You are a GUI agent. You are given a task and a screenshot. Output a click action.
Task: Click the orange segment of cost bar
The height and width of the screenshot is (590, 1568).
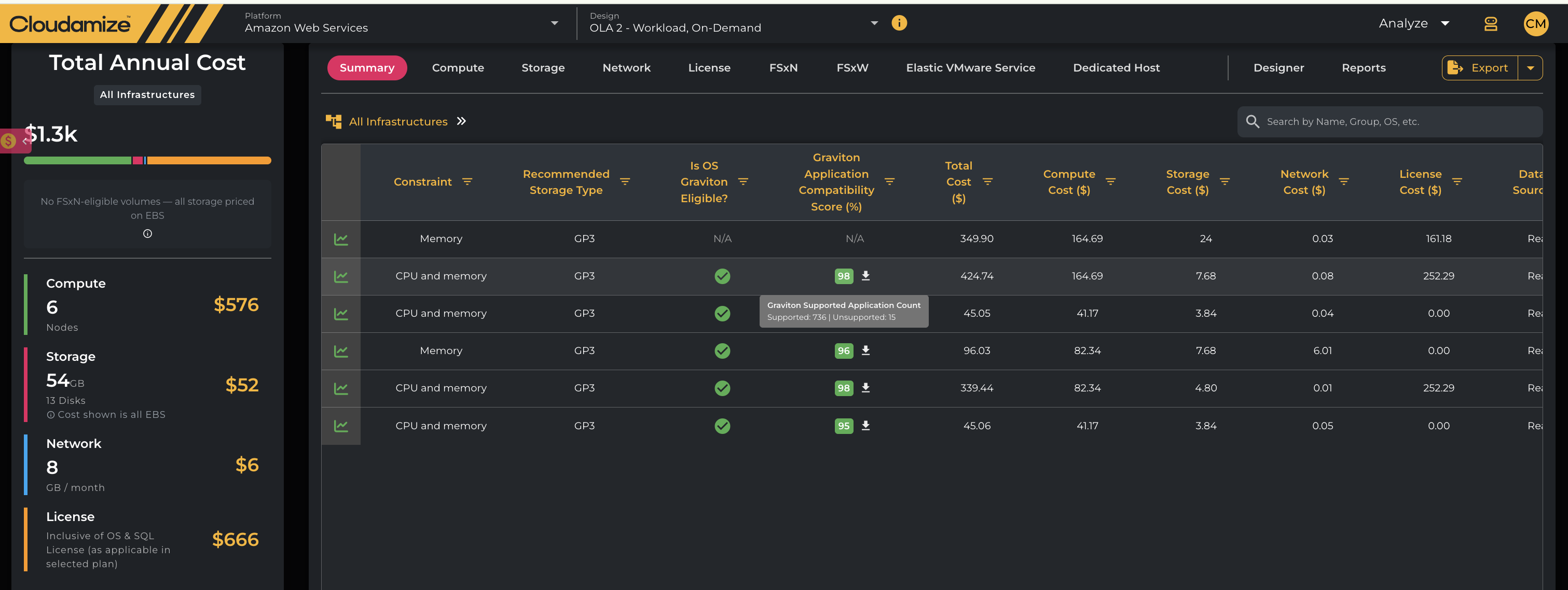209,161
